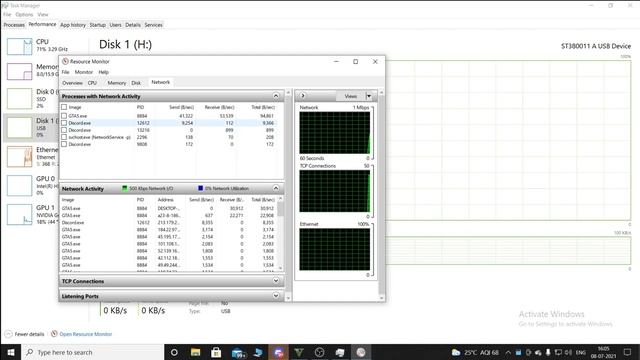Click the Network Activity list vertical scrollbar

click(x=280, y=233)
